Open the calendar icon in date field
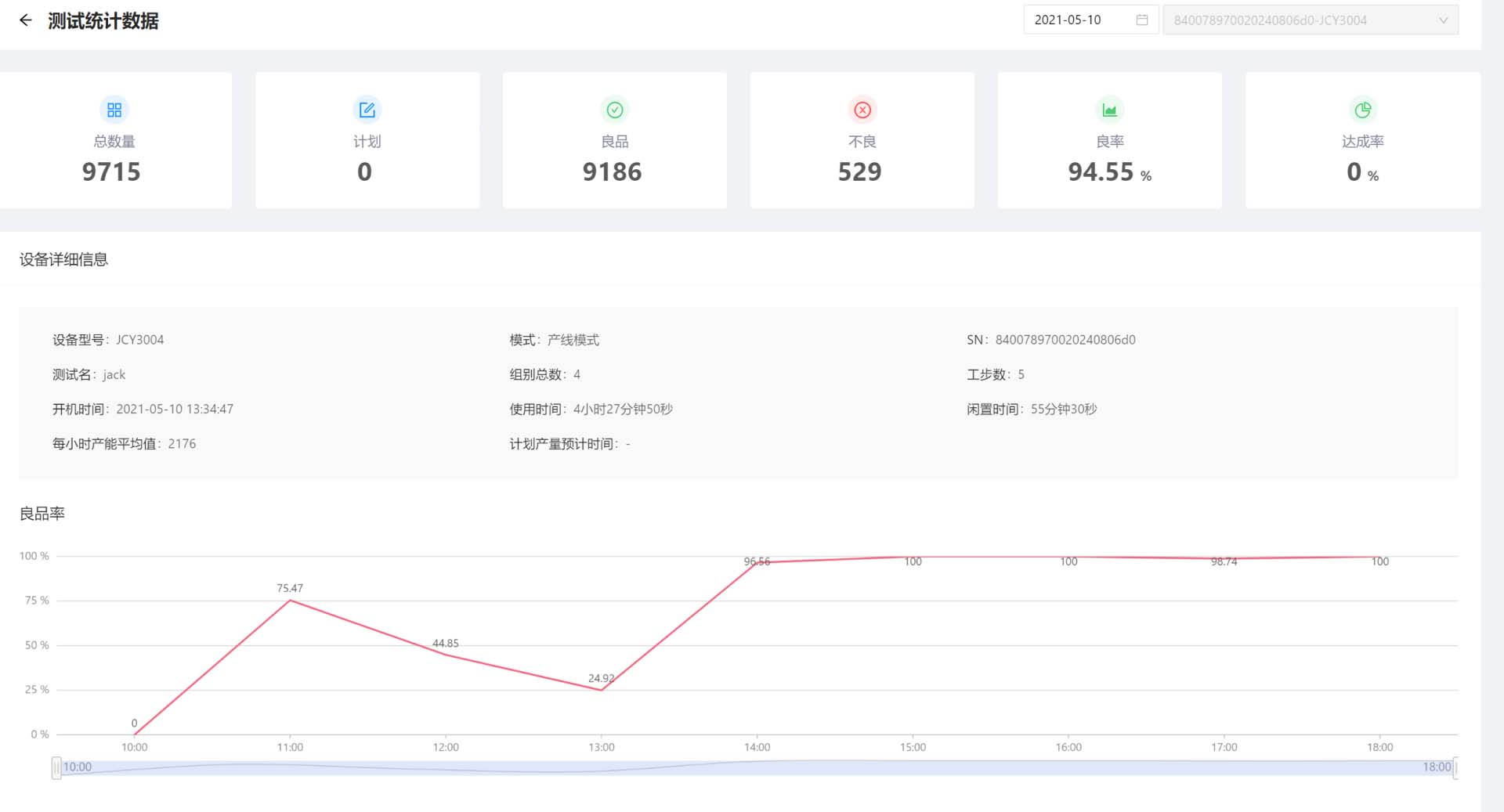This screenshot has height=812, width=1504. (x=1142, y=20)
